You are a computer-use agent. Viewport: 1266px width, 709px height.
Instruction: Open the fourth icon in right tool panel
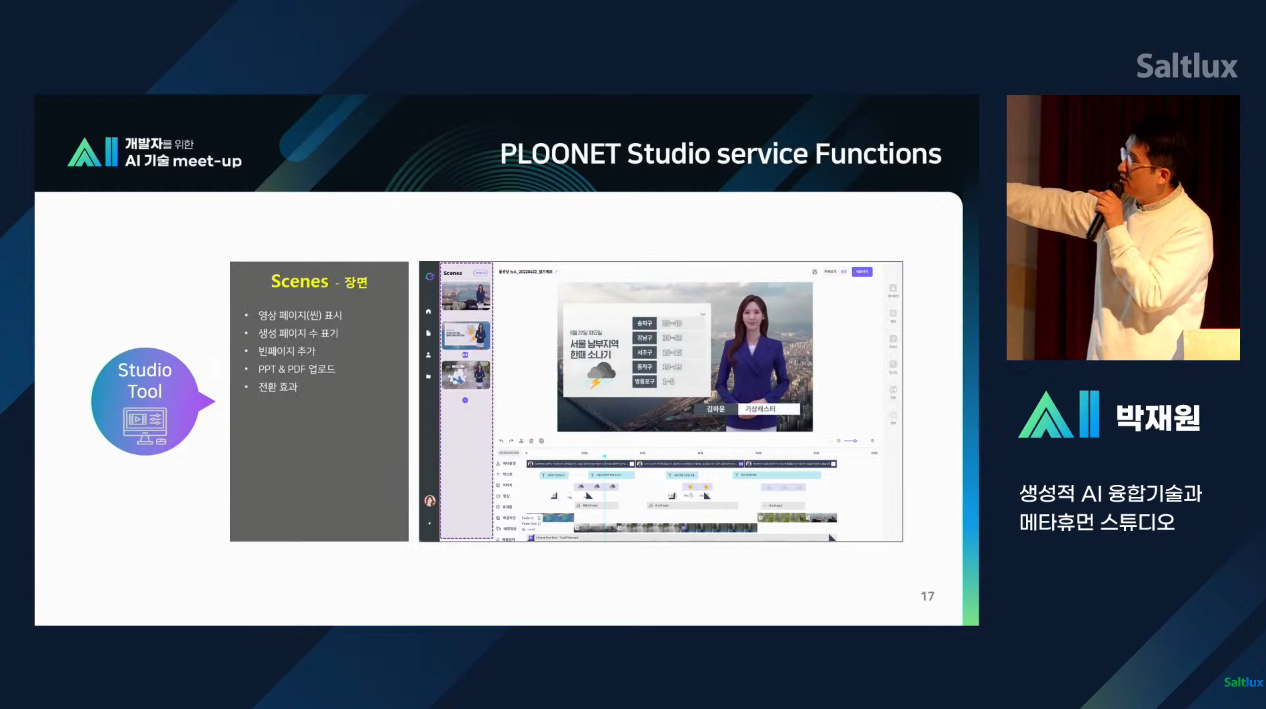893,364
